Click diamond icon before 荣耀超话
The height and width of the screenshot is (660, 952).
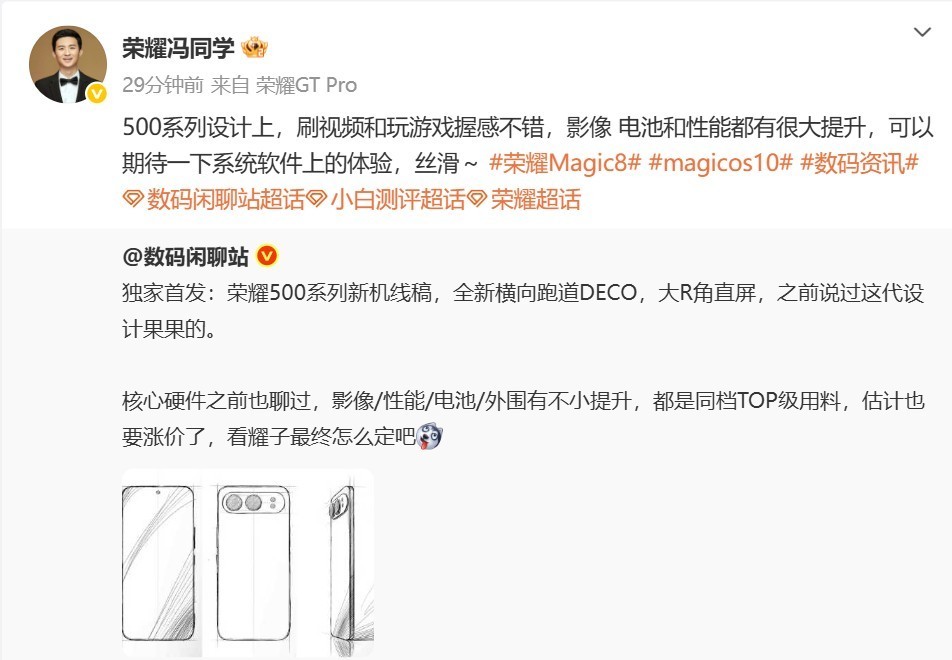[477, 199]
